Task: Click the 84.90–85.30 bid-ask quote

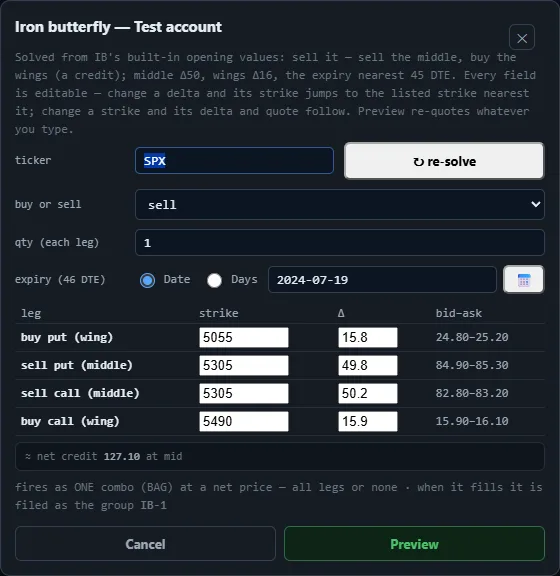Action: pos(472,365)
